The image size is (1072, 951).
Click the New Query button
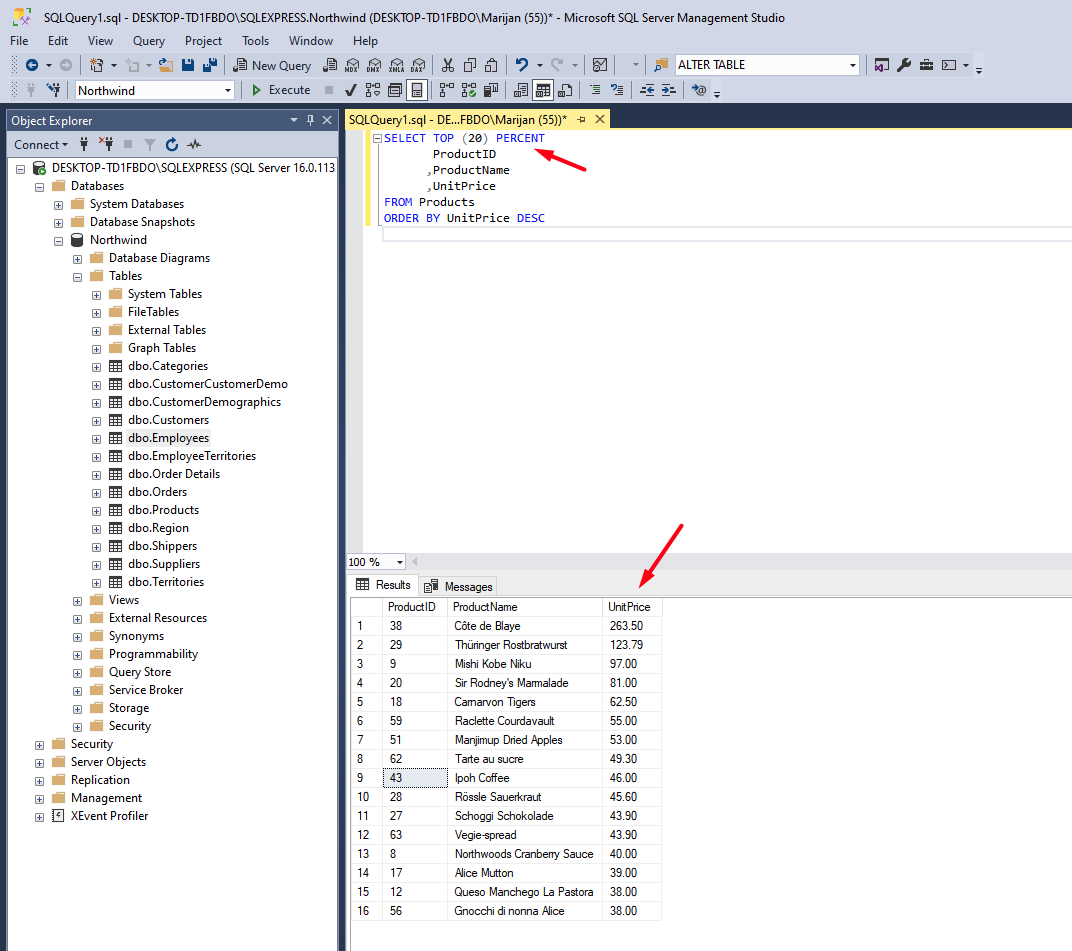[272, 66]
